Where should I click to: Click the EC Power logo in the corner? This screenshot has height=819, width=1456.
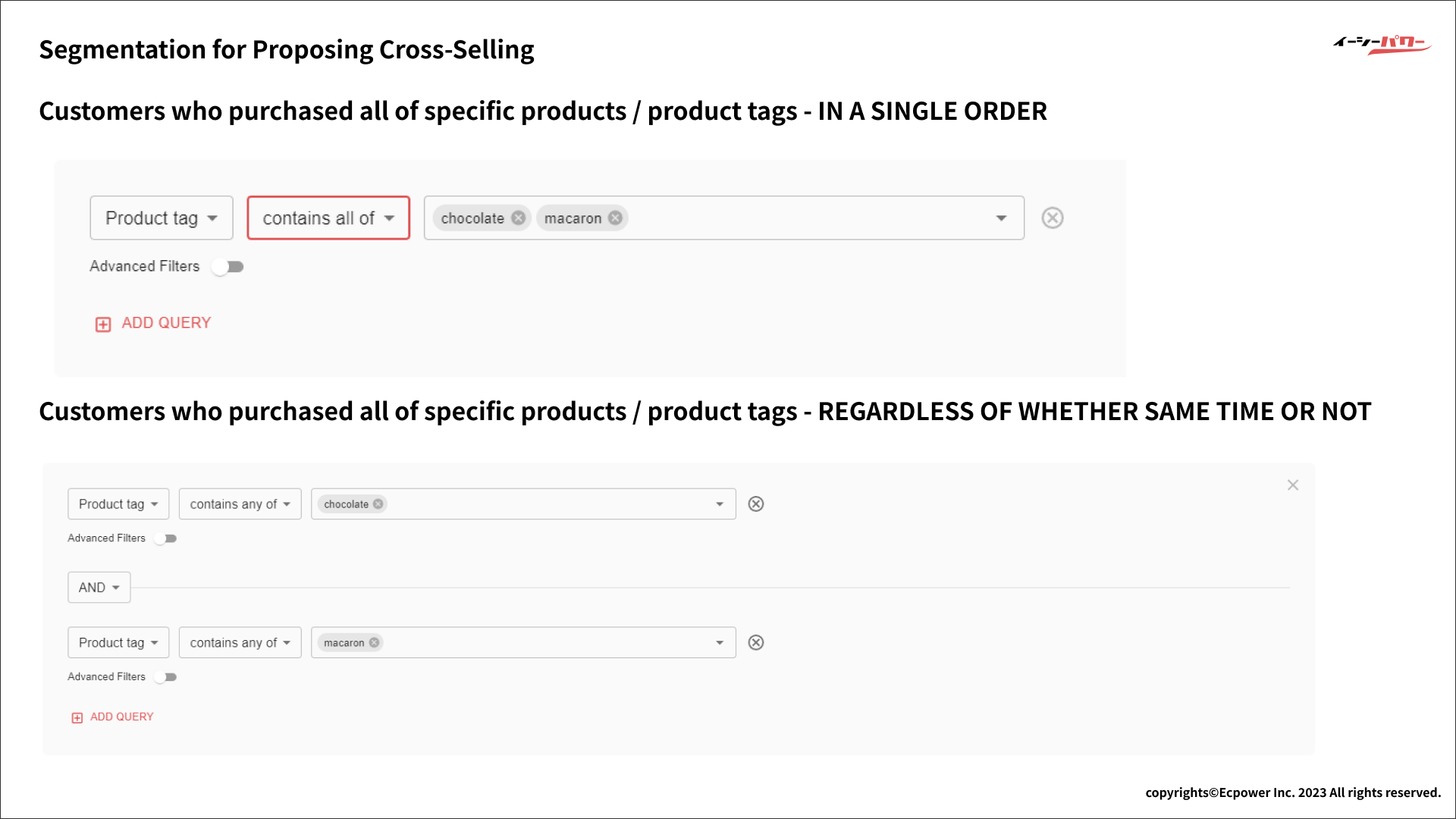click(x=1381, y=45)
